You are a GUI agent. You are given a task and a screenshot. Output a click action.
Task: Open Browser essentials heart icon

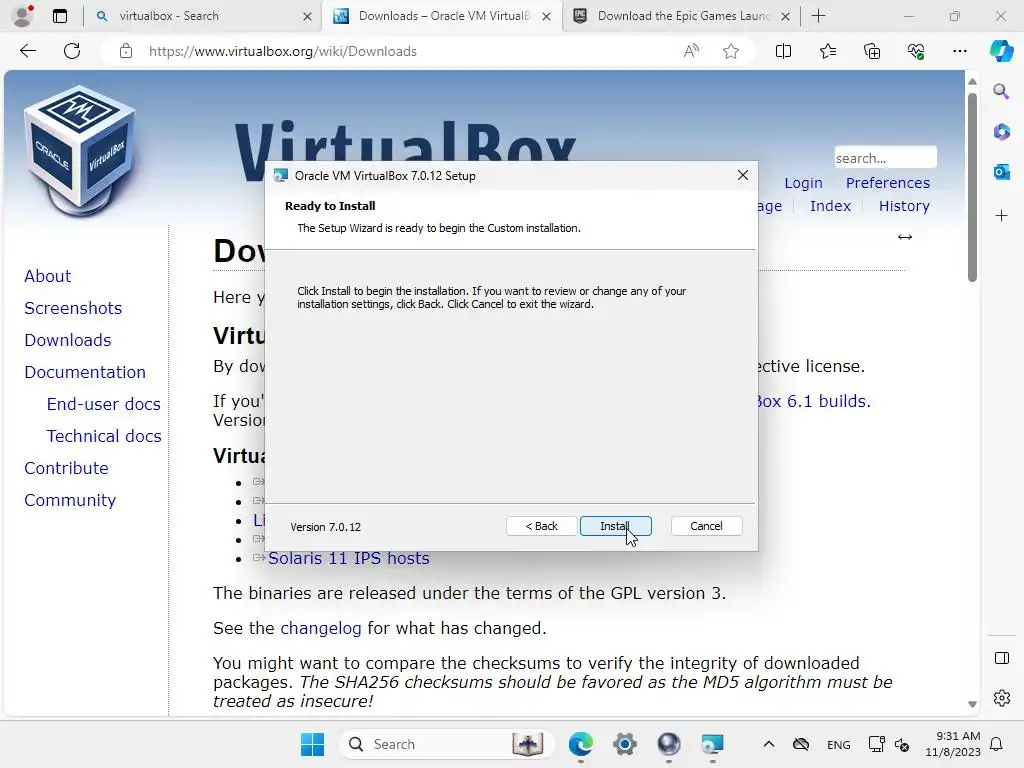(x=916, y=51)
